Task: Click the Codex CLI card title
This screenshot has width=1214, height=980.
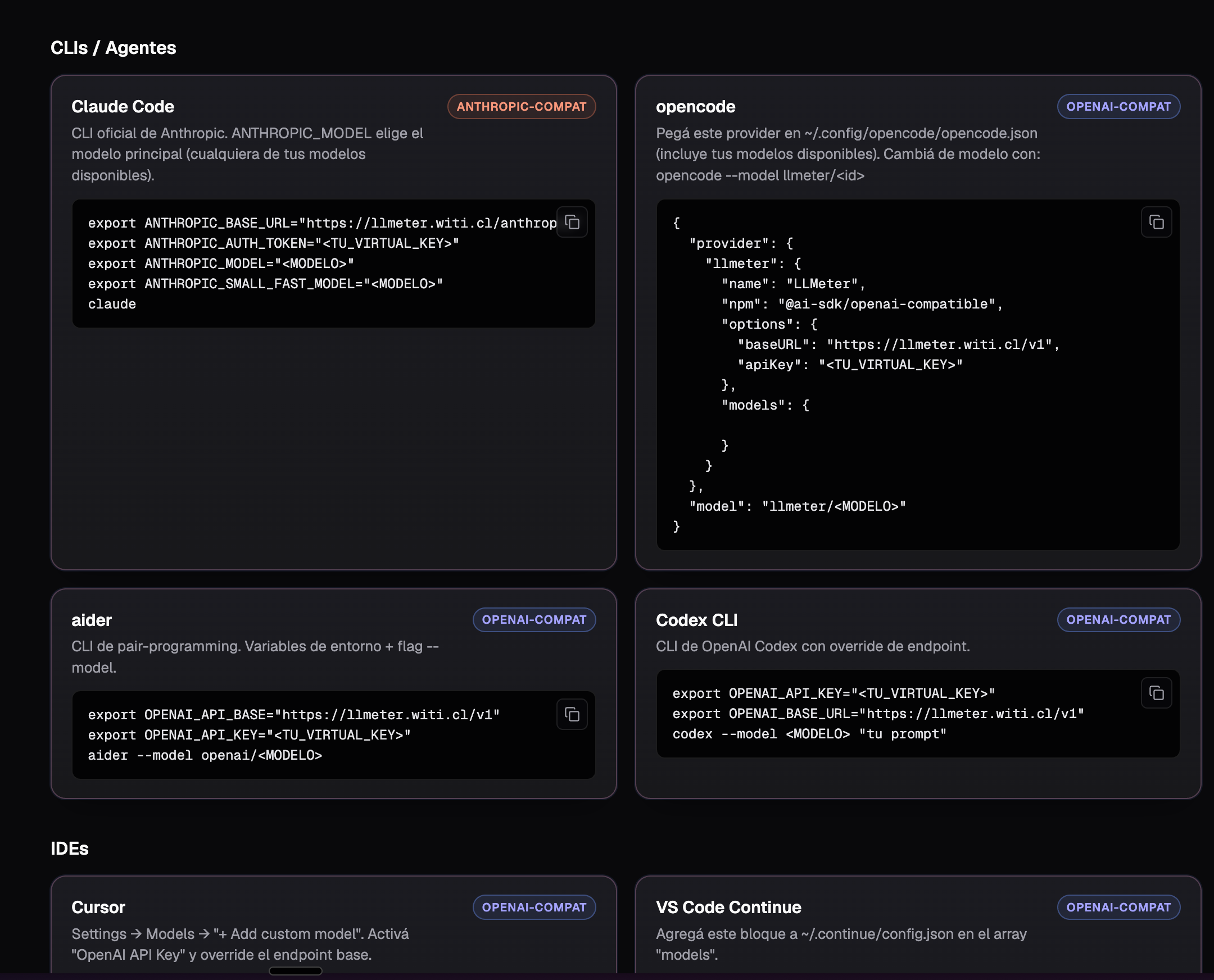Action: click(x=697, y=620)
